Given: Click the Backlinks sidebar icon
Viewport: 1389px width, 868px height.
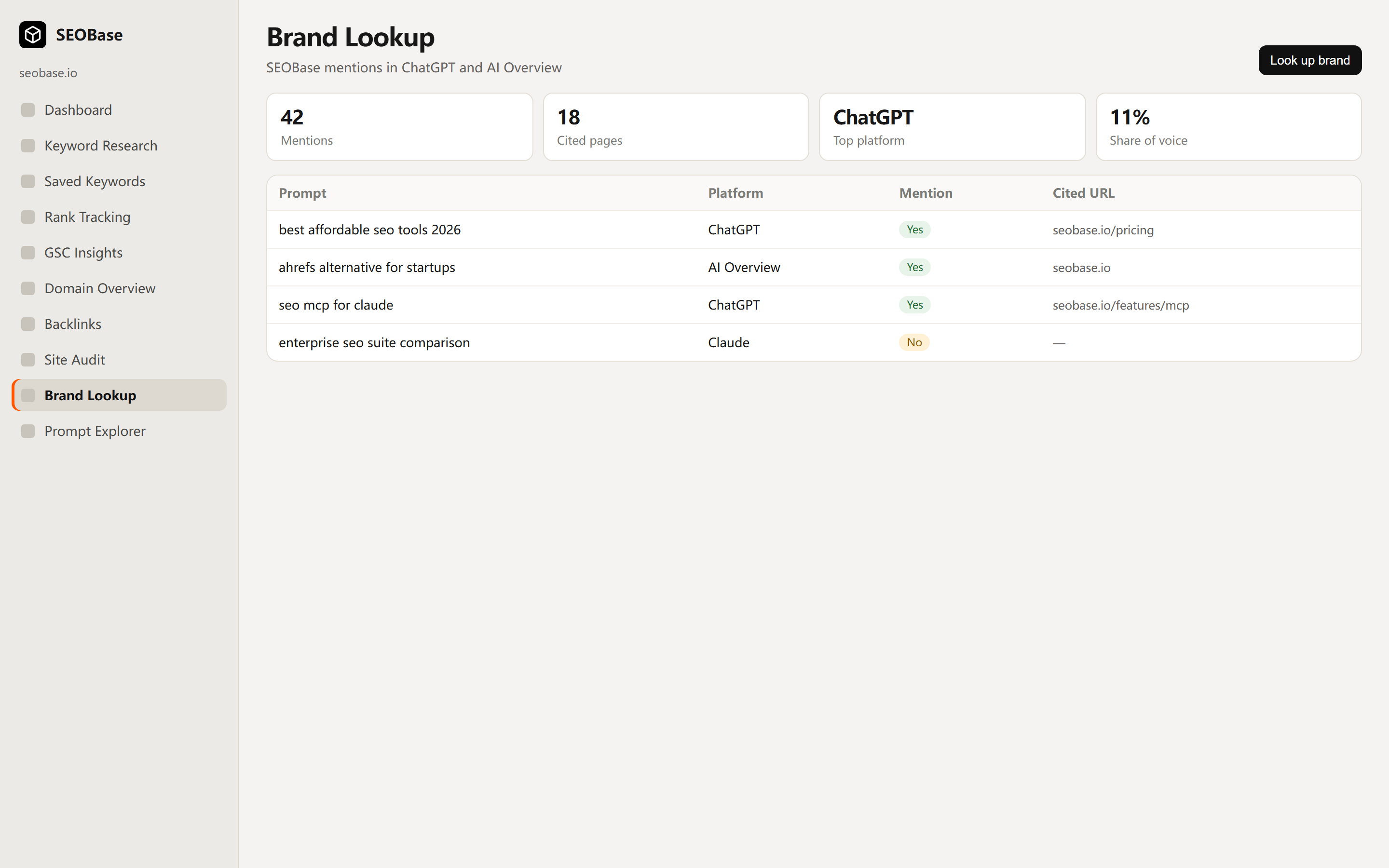Looking at the screenshot, I should [x=28, y=324].
